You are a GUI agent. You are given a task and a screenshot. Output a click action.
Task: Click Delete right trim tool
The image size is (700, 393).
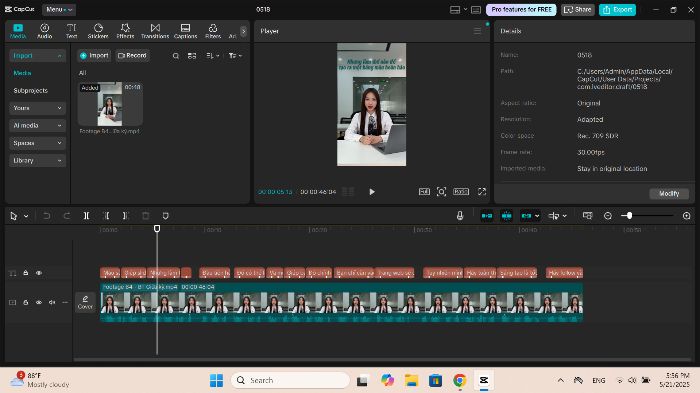click(x=125, y=216)
